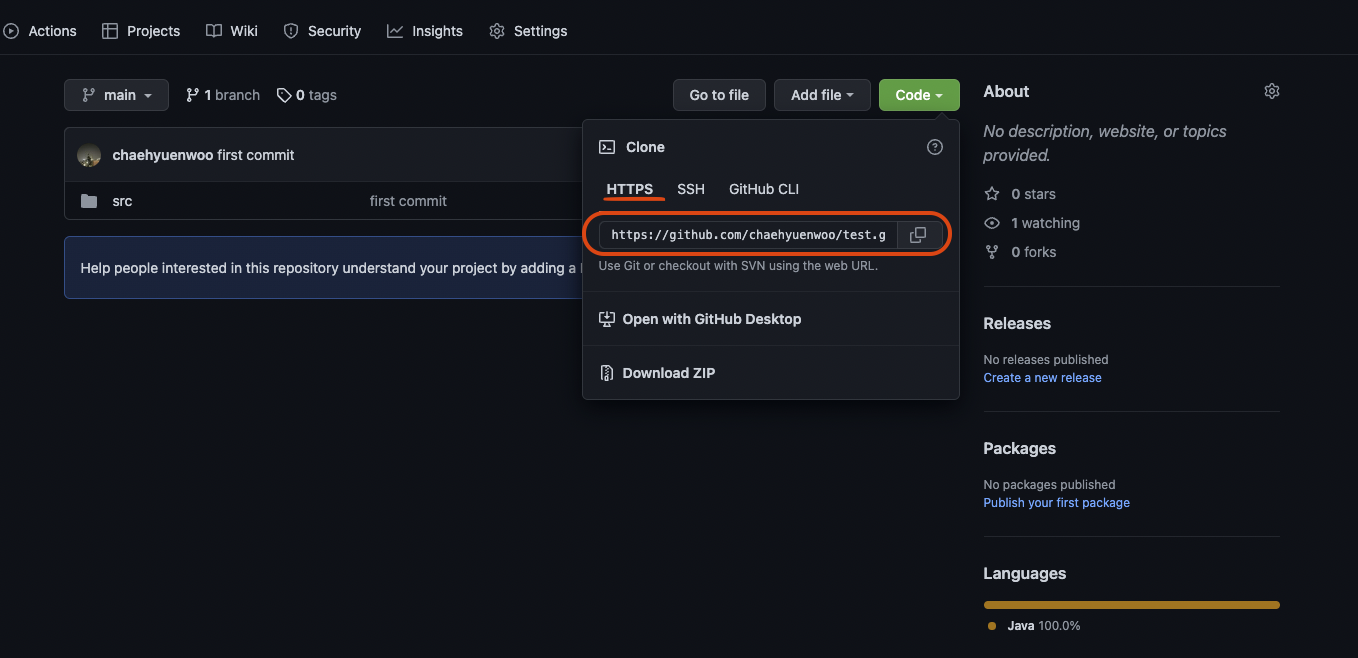Image resolution: width=1358 pixels, height=658 pixels.
Task: Open the src folder icon
Action: click(x=90, y=200)
